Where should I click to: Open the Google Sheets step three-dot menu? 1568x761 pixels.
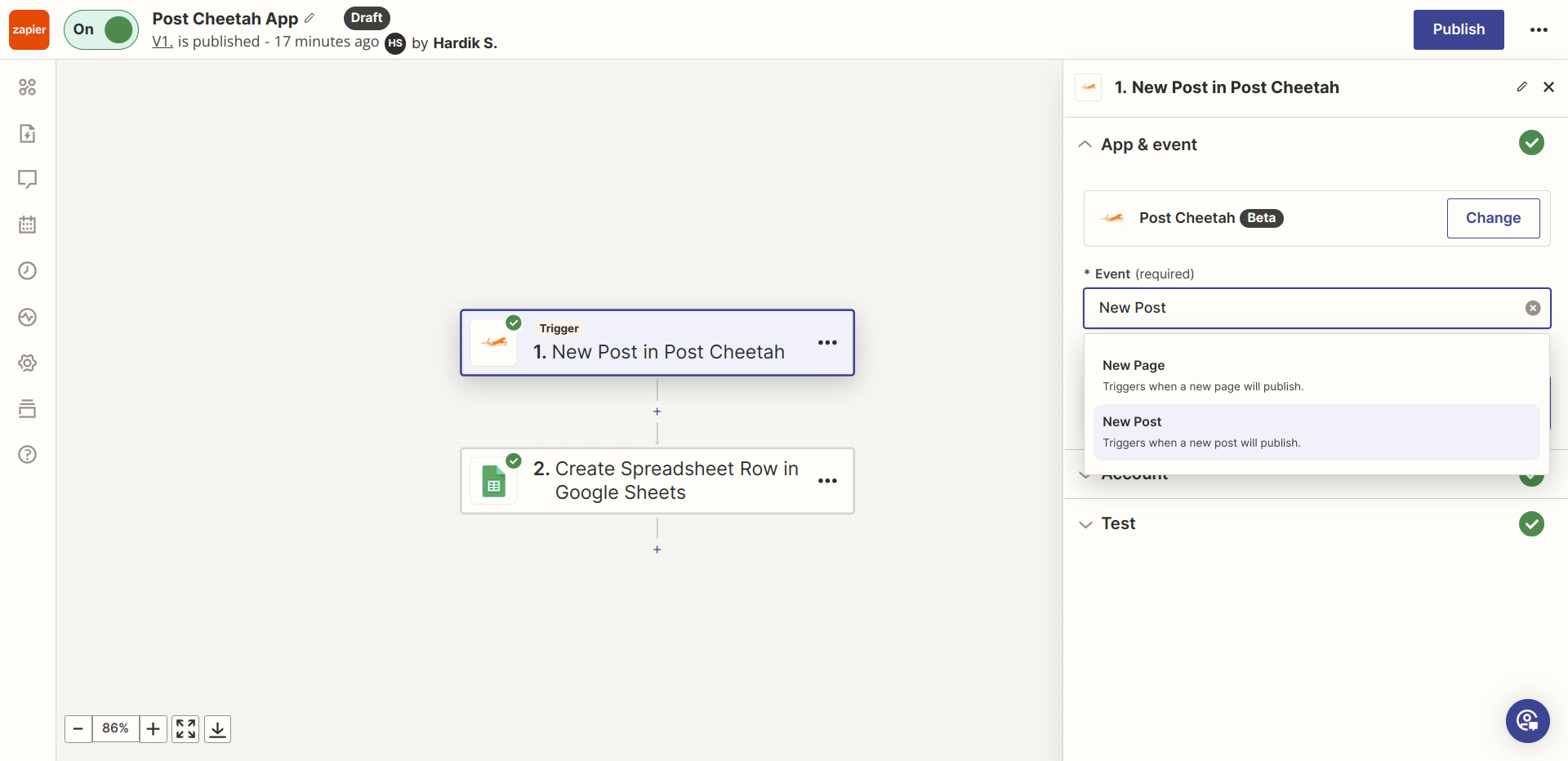tap(827, 481)
